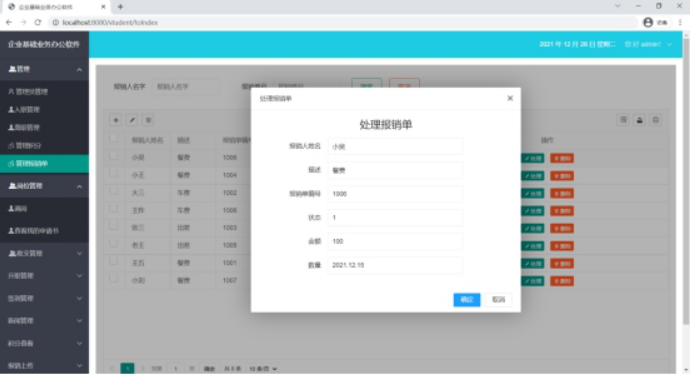Viewport: 692px width, 374px height.
Task: Open the admin user dropdown in the header
Action: click(x=648, y=44)
